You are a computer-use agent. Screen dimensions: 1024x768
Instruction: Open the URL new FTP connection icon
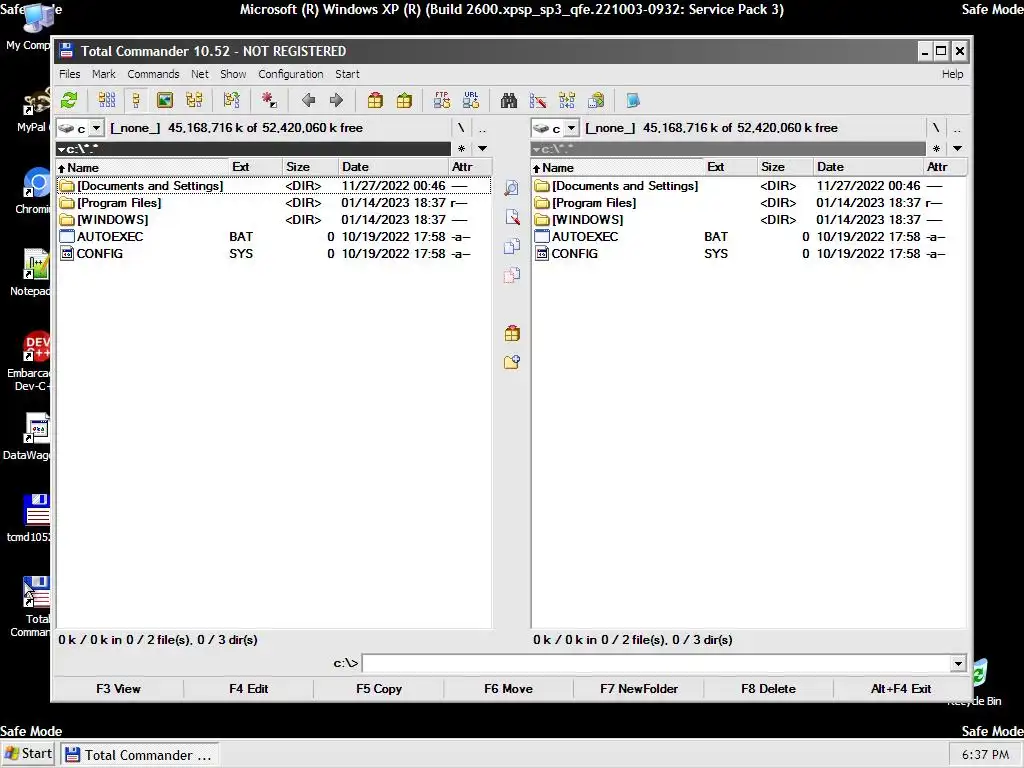pos(471,100)
